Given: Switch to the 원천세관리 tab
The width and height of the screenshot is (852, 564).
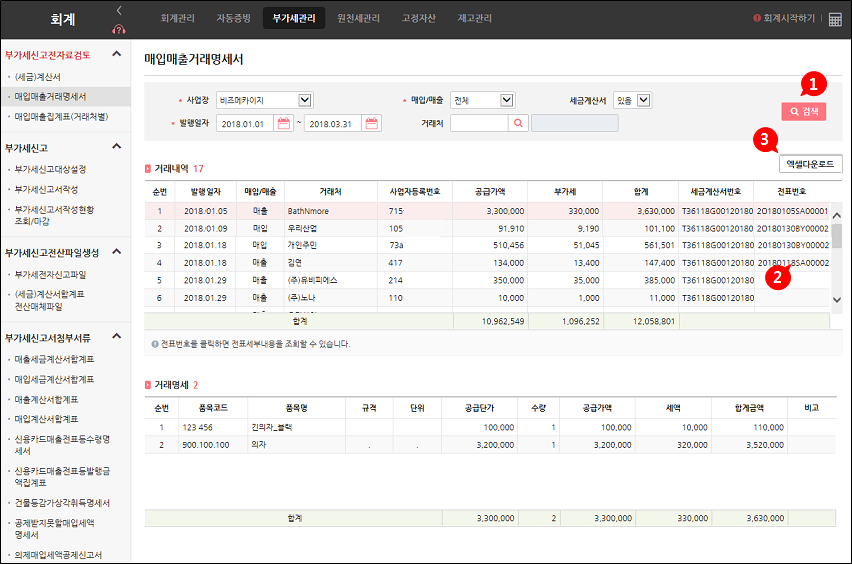Looking at the screenshot, I should tap(359, 18).
